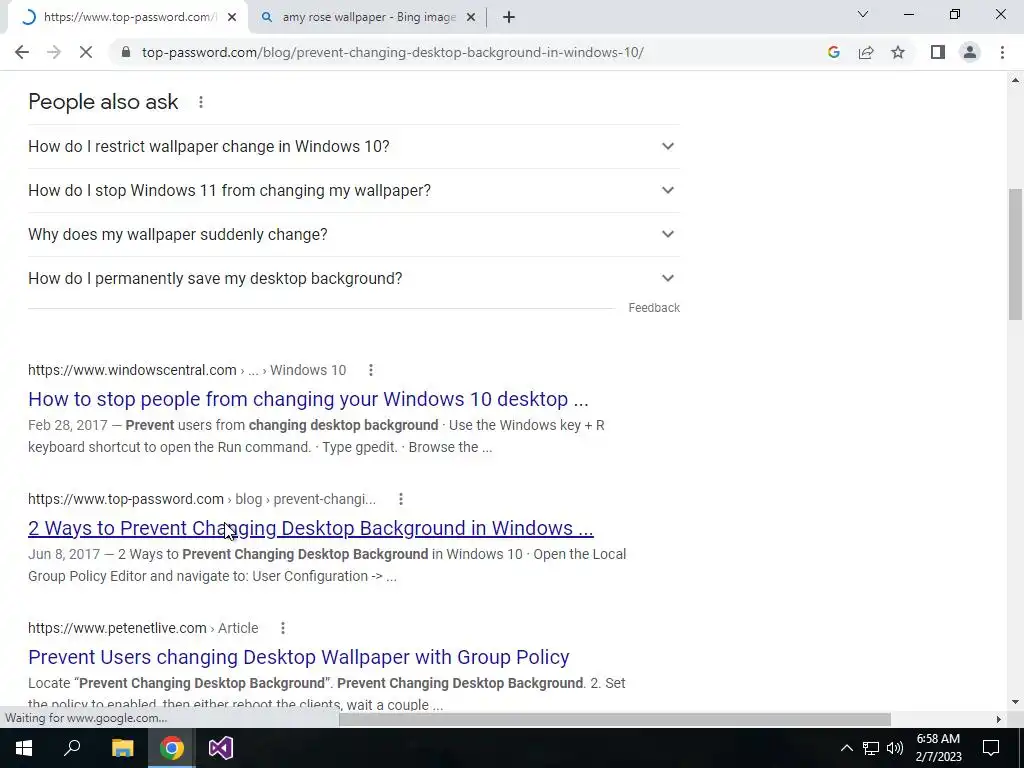Expand 'How do I restrict wallpaper change' question
The height and width of the screenshot is (768, 1024).
[353, 146]
